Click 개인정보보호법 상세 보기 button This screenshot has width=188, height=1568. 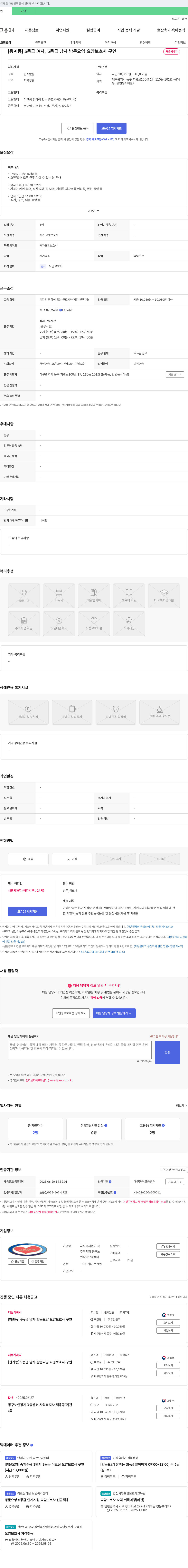point(71,1013)
